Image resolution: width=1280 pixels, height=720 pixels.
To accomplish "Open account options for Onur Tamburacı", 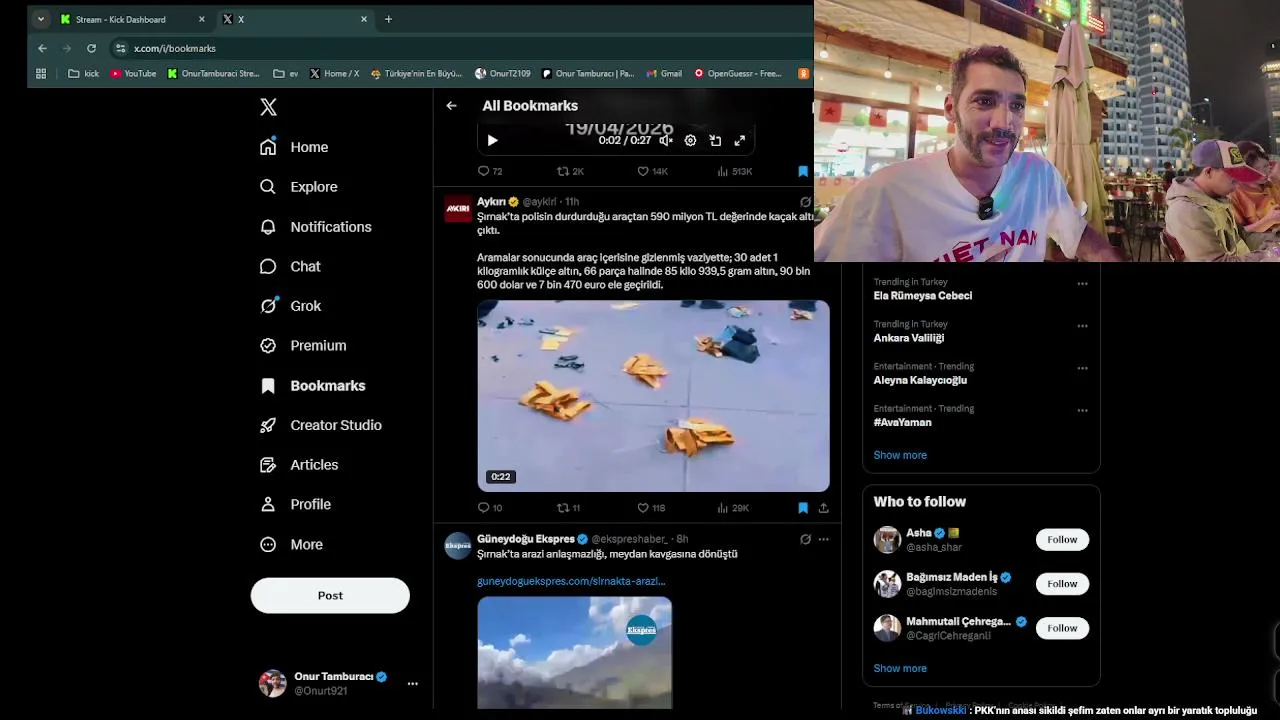I will [412, 683].
